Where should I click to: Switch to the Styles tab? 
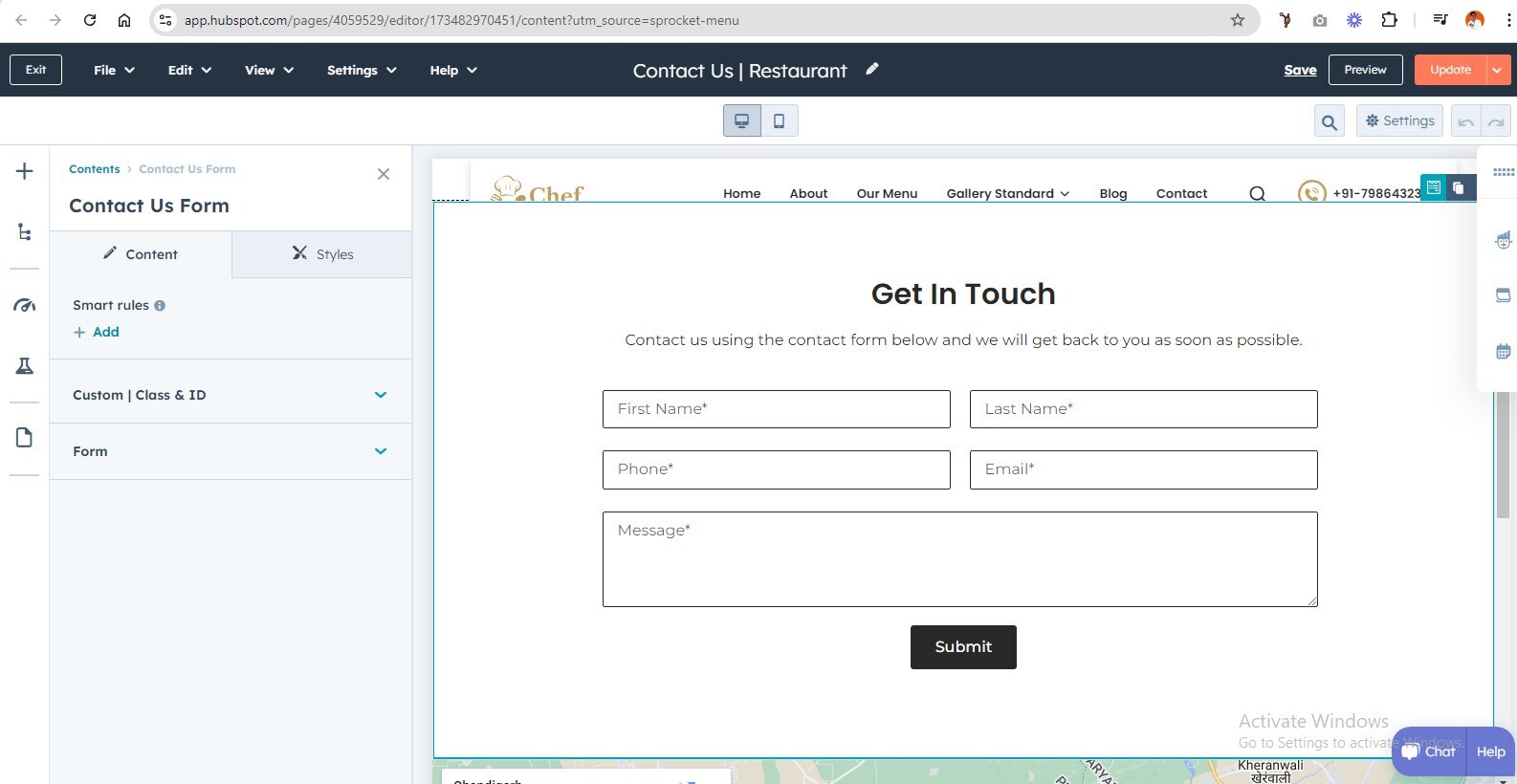pos(322,254)
